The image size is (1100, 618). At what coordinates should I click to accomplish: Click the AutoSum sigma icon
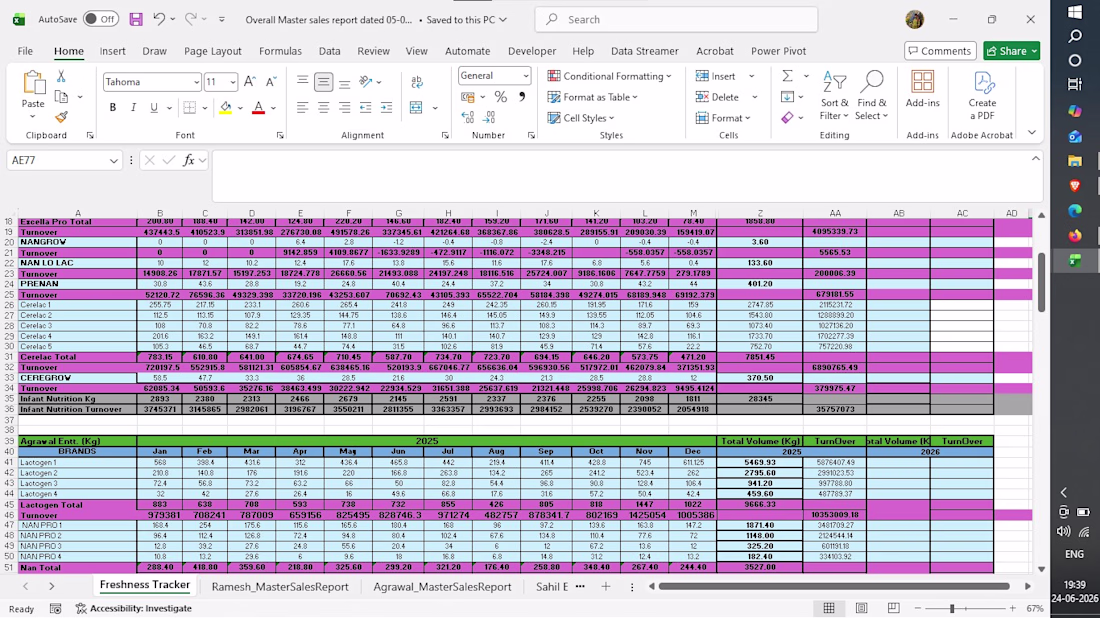[x=788, y=76]
